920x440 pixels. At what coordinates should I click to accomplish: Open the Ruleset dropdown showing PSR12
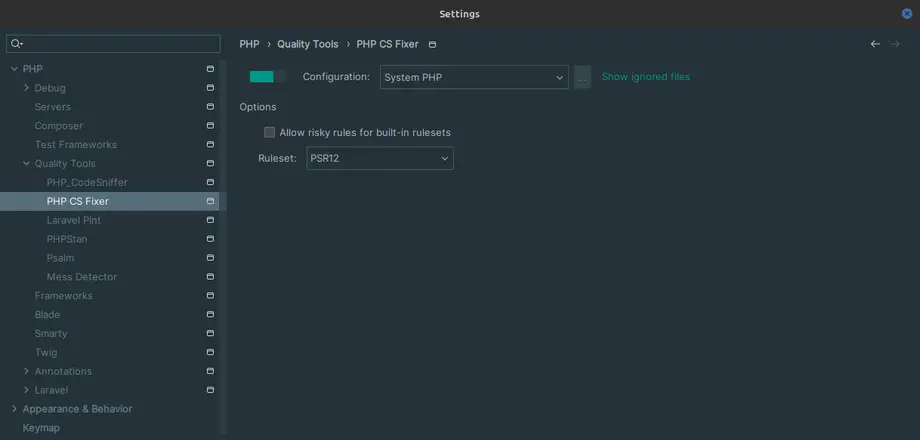[380, 158]
